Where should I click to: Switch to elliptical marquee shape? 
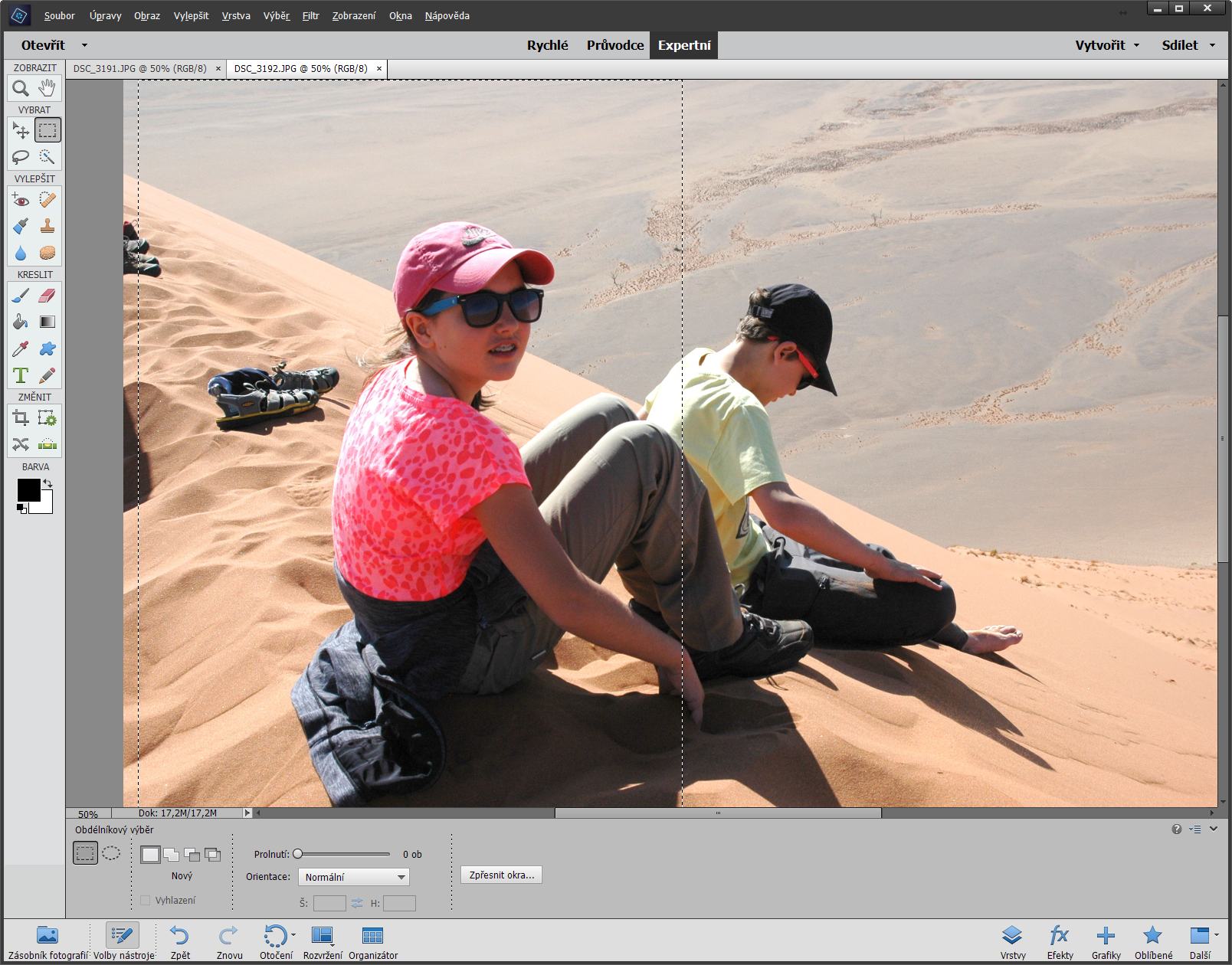pos(111,853)
